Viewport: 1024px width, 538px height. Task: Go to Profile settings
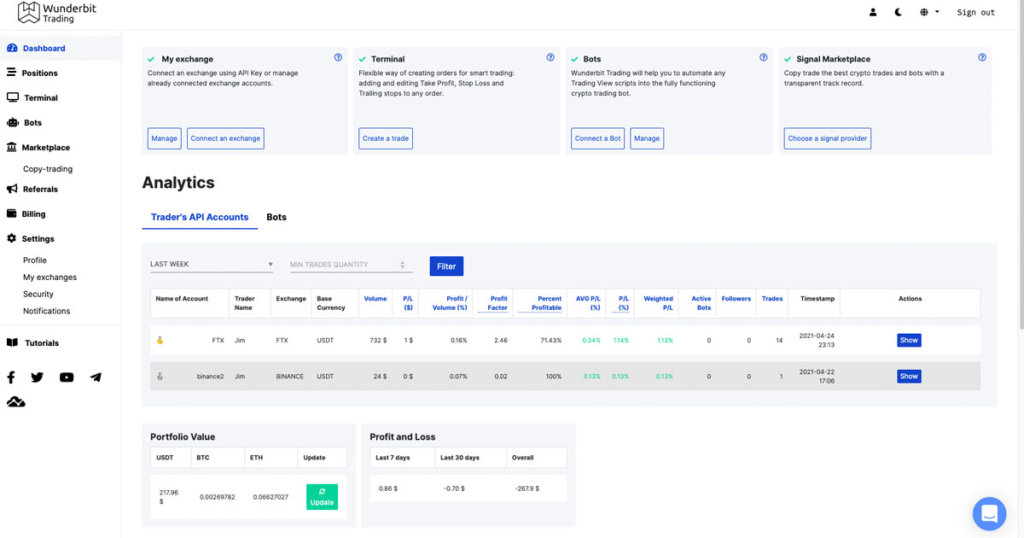pyautogui.click(x=35, y=260)
